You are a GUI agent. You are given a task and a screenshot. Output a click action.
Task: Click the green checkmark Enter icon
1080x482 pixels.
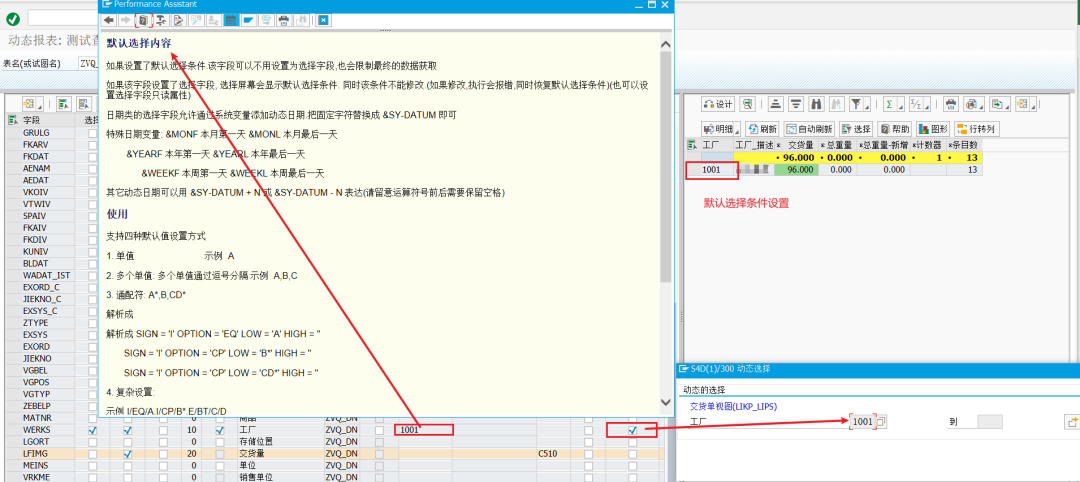pyautogui.click(x=12, y=19)
